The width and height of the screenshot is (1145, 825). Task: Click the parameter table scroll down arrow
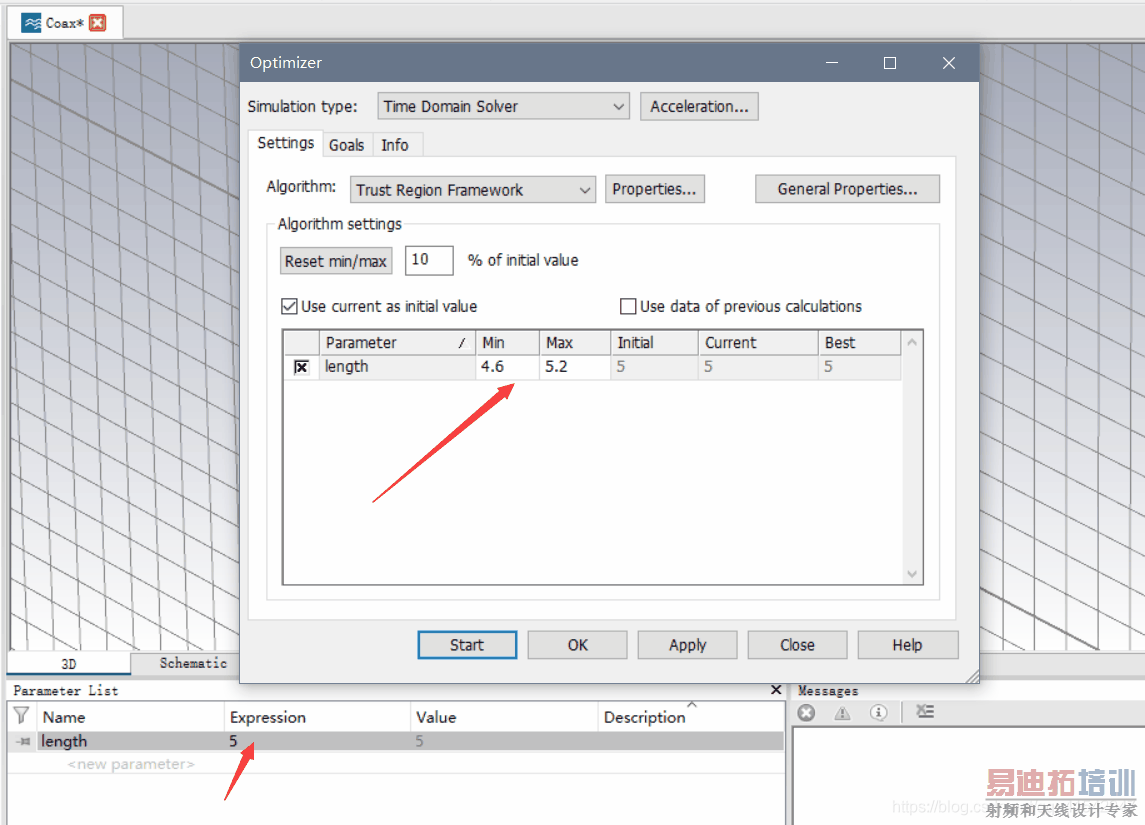click(912, 574)
